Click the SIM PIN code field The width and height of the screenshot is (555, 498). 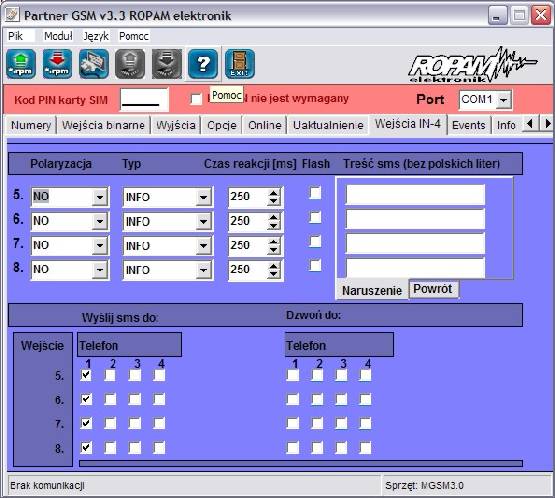coord(144,99)
